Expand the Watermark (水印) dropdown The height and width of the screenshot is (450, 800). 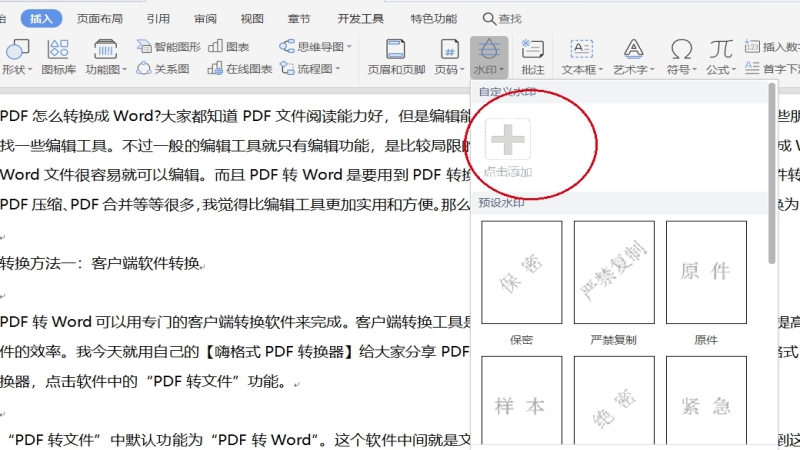489,70
